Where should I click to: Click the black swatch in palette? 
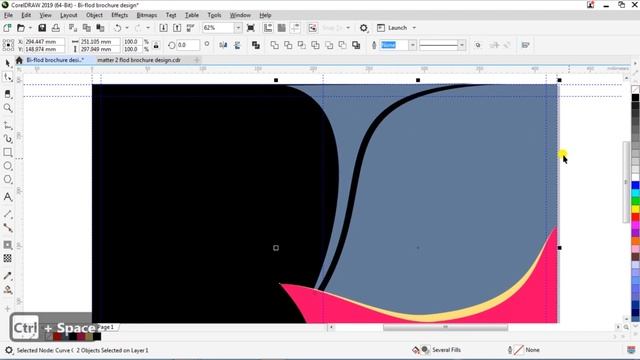coord(636,98)
